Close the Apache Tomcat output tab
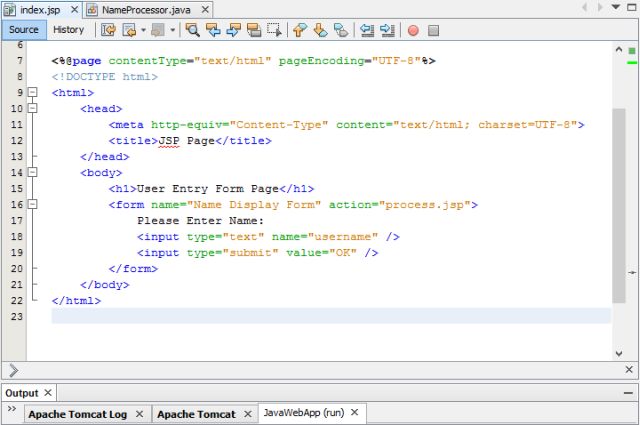Screen dimensions: 640x425 [x=246, y=414]
